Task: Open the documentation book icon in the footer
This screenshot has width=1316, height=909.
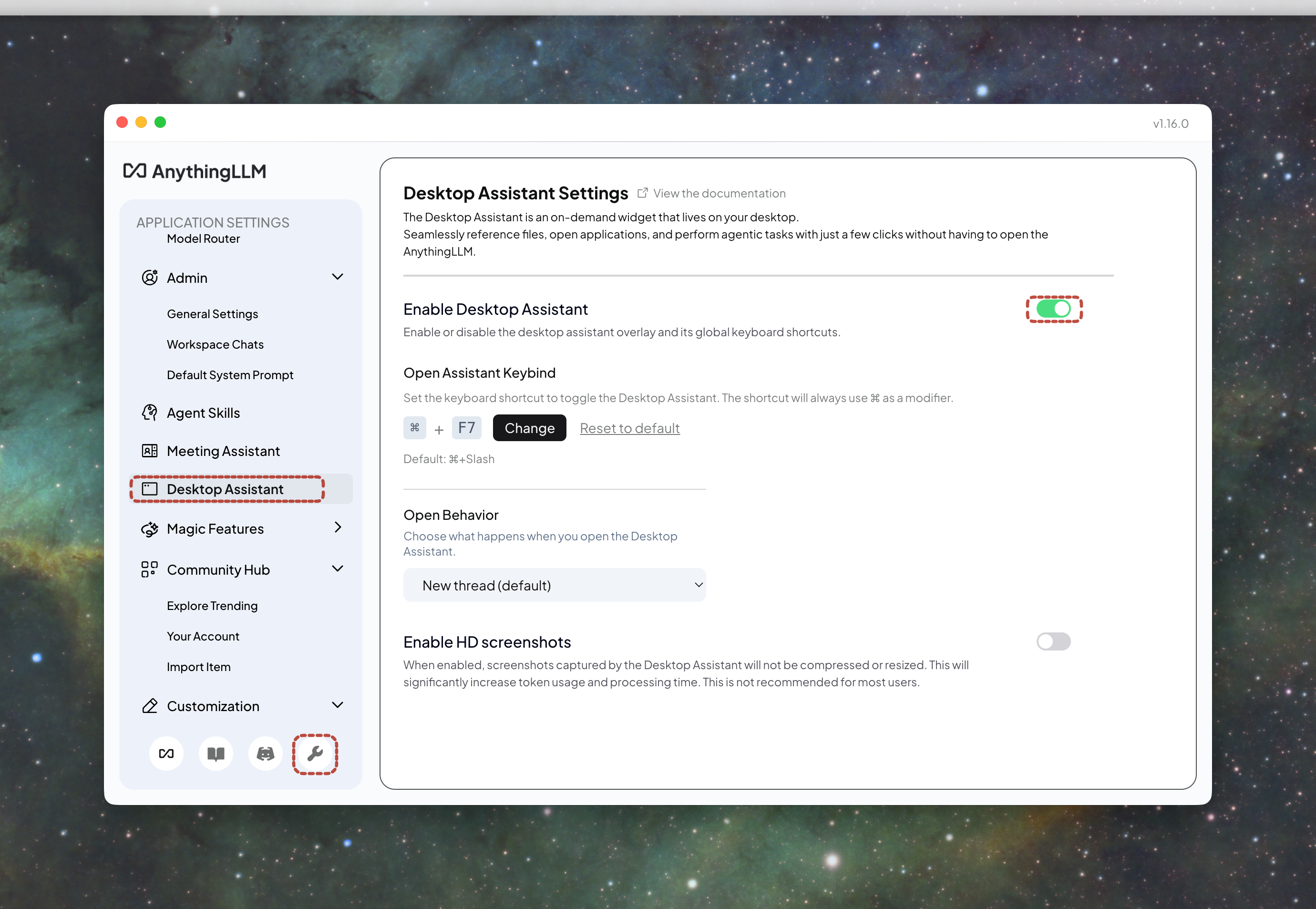Action: tap(216, 754)
